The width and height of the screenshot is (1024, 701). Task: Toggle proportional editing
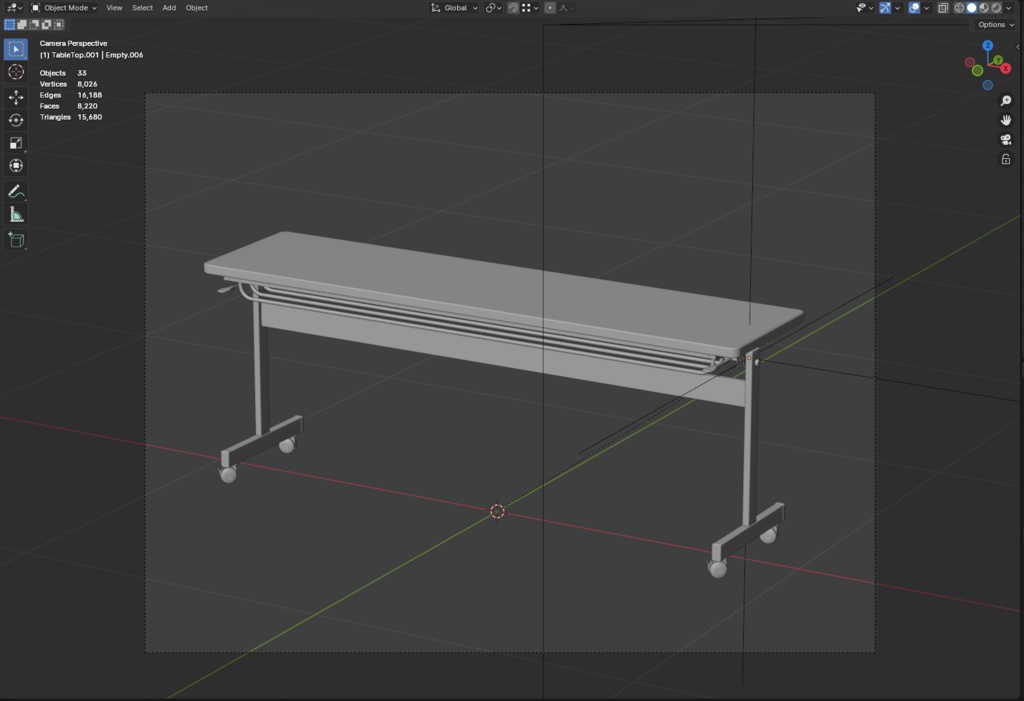(550, 8)
